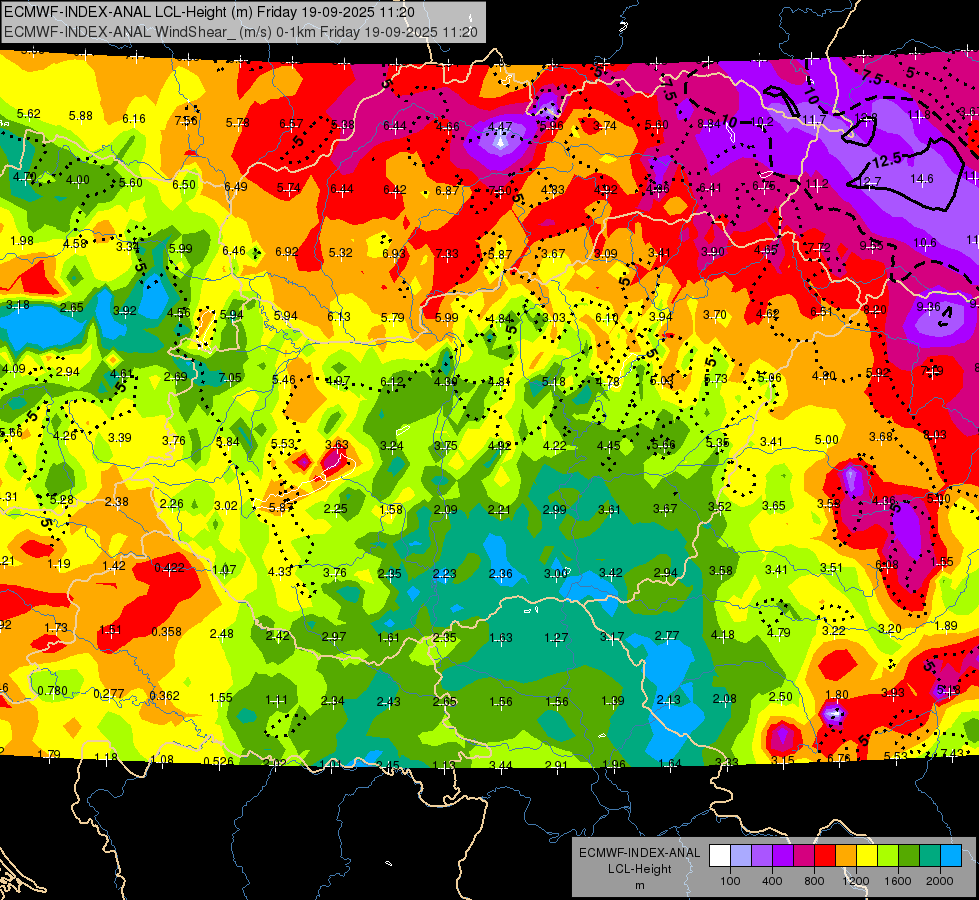Click the wind shear value 14.6

(x=922, y=179)
